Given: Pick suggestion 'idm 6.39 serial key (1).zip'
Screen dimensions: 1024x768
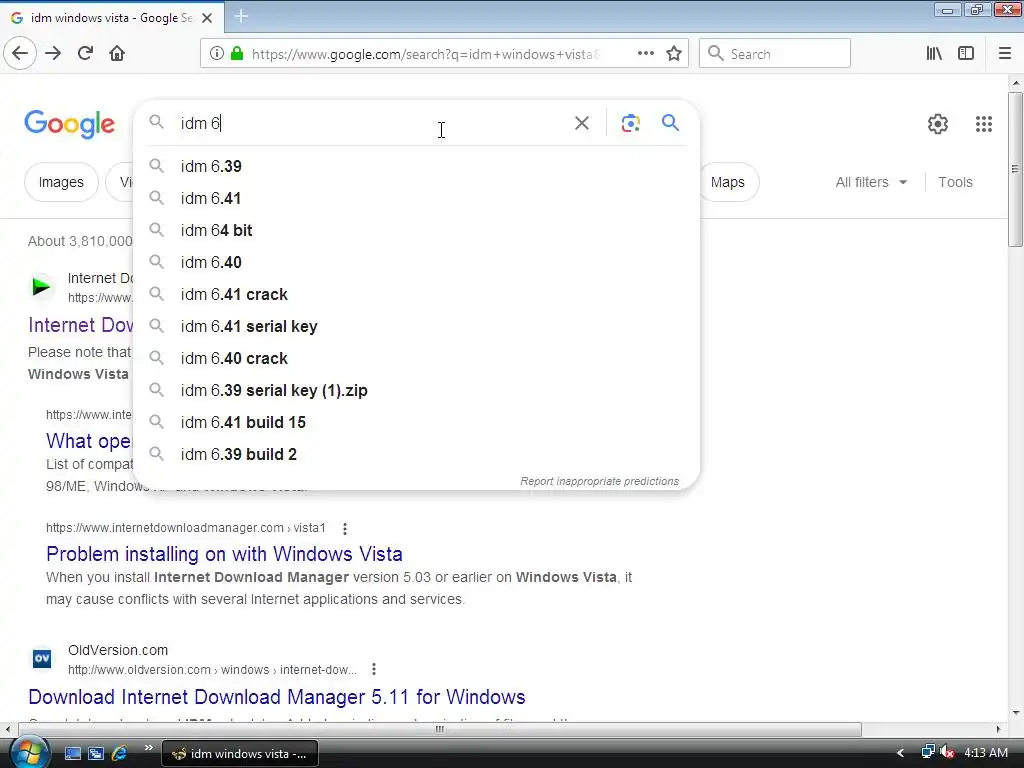Looking at the screenshot, I should (416, 391).
